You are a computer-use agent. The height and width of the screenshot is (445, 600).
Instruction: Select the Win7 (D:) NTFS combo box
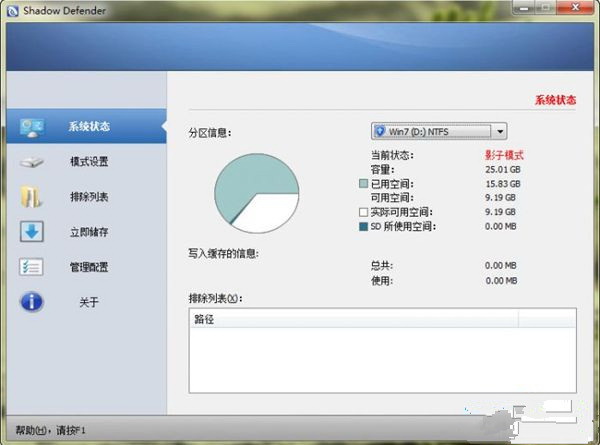439,132
